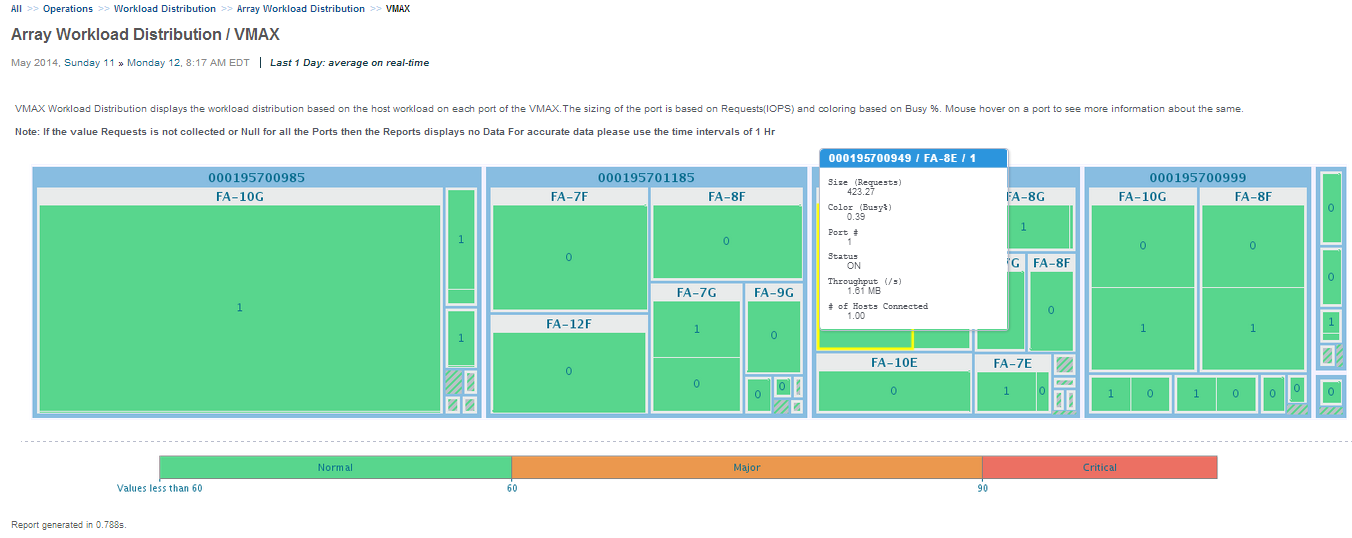Go to the All breadcrumb link
The width and height of the screenshot is (1352, 538).
click(16, 9)
